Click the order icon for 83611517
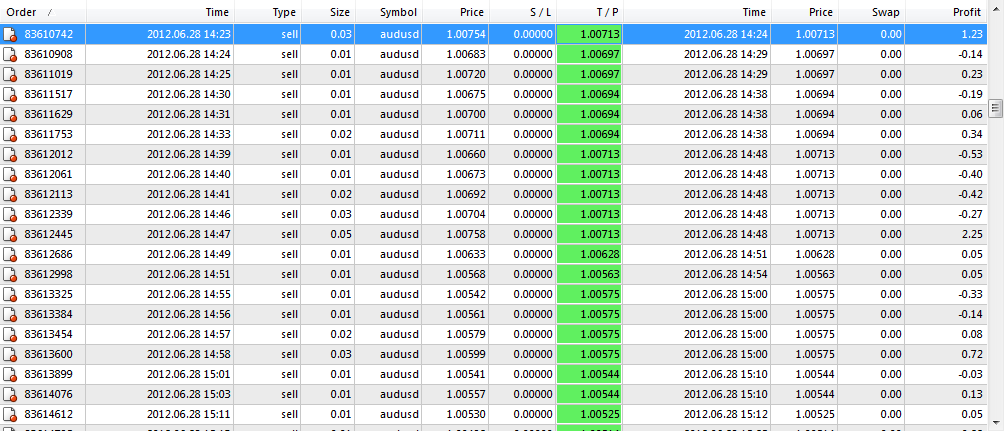Viewport: 1004px width, 431px height. 10,95
